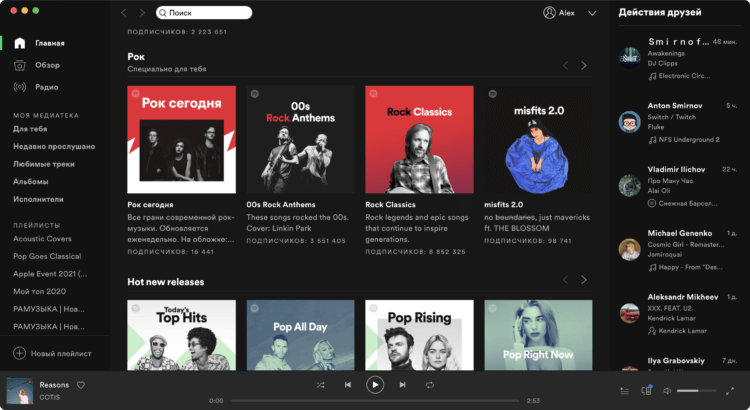Show previous Hot new releases items
Screen dimensions: 750x410
(x=565, y=280)
